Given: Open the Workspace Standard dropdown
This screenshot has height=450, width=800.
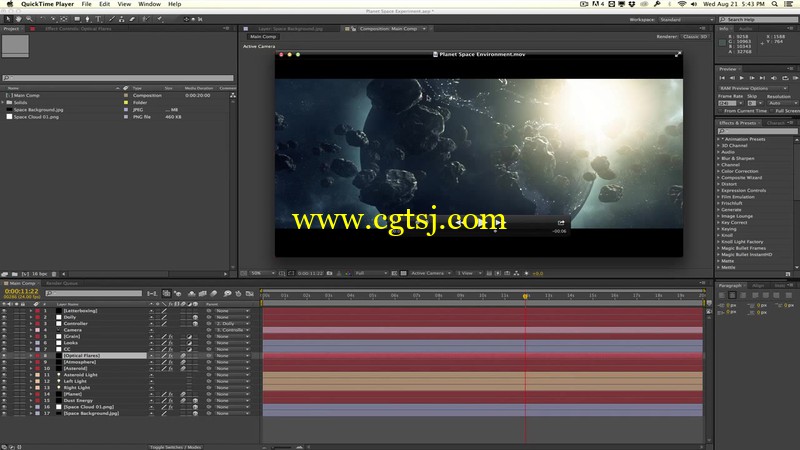Looking at the screenshot, I should point(686,19).
